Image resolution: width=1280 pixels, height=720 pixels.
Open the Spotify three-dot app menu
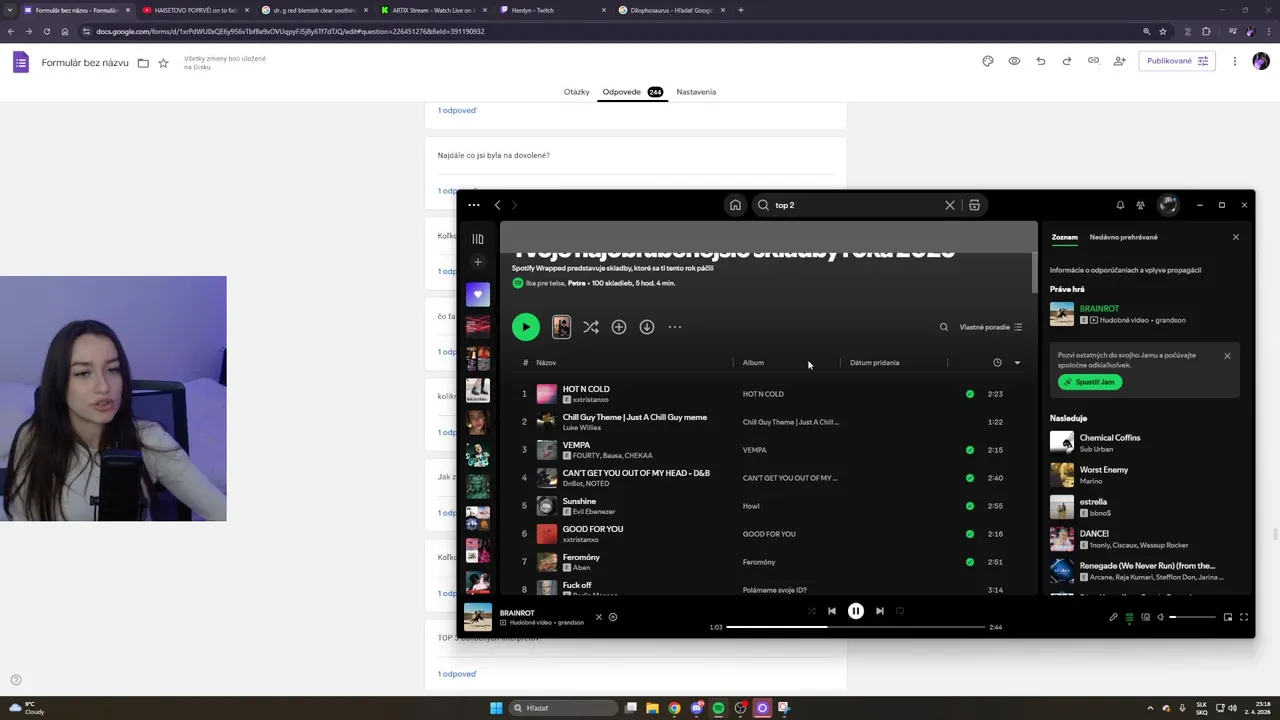click(x=474, y=205)
